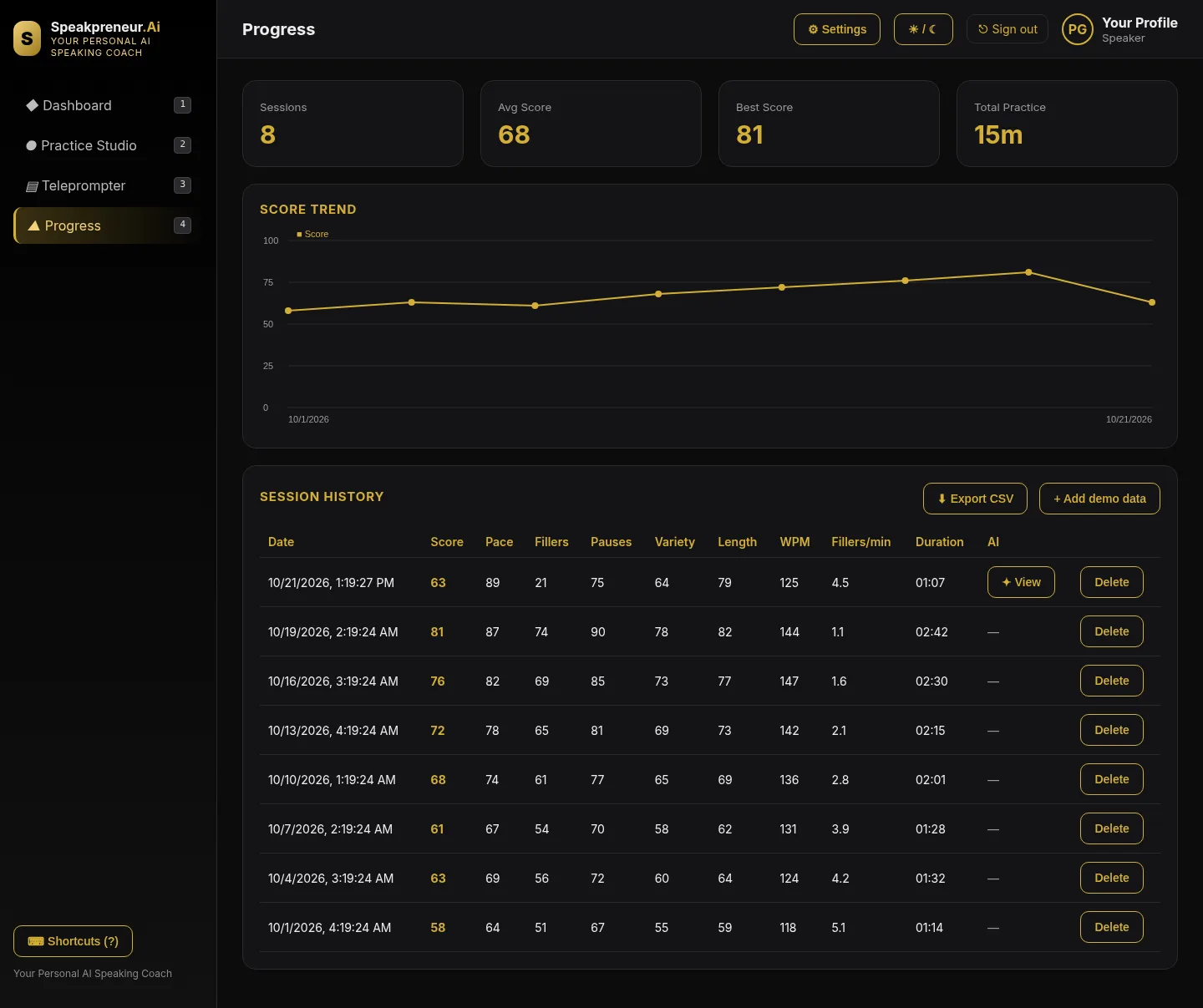Click Your Profile name in header
Viewport: 1203px width, 1008px height.
(1140, 23)
